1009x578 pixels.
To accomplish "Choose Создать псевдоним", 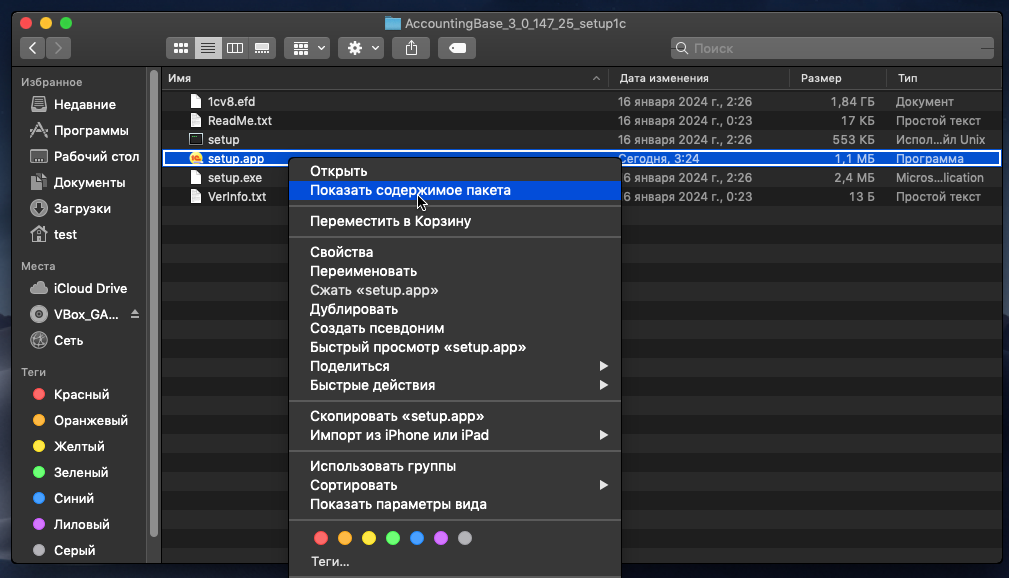I will point(455,328).
